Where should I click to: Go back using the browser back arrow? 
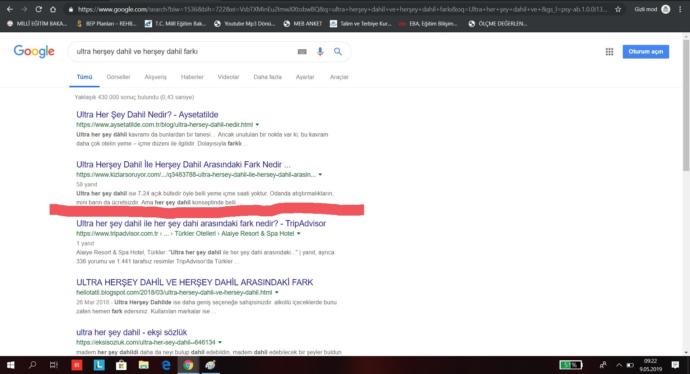pyautogui.click(x=10, y=9)
